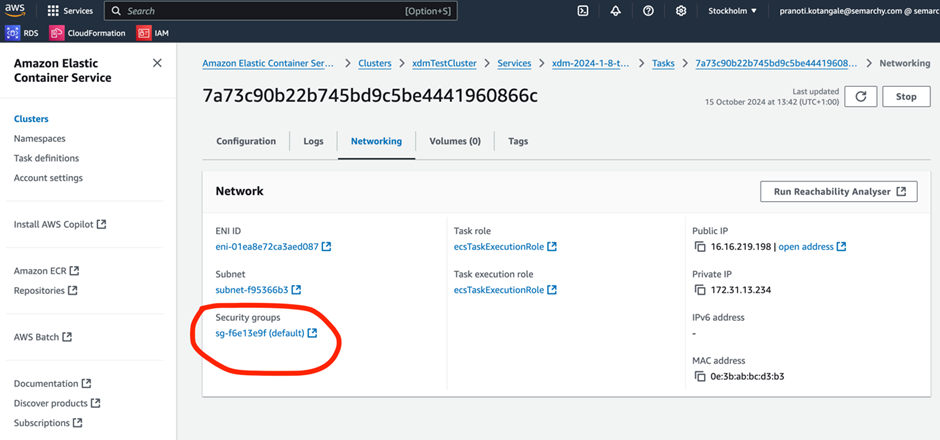The image size is (940, 440).
Task: Open security group sg-f6e13e9f (default)
Action: [266, 333]
